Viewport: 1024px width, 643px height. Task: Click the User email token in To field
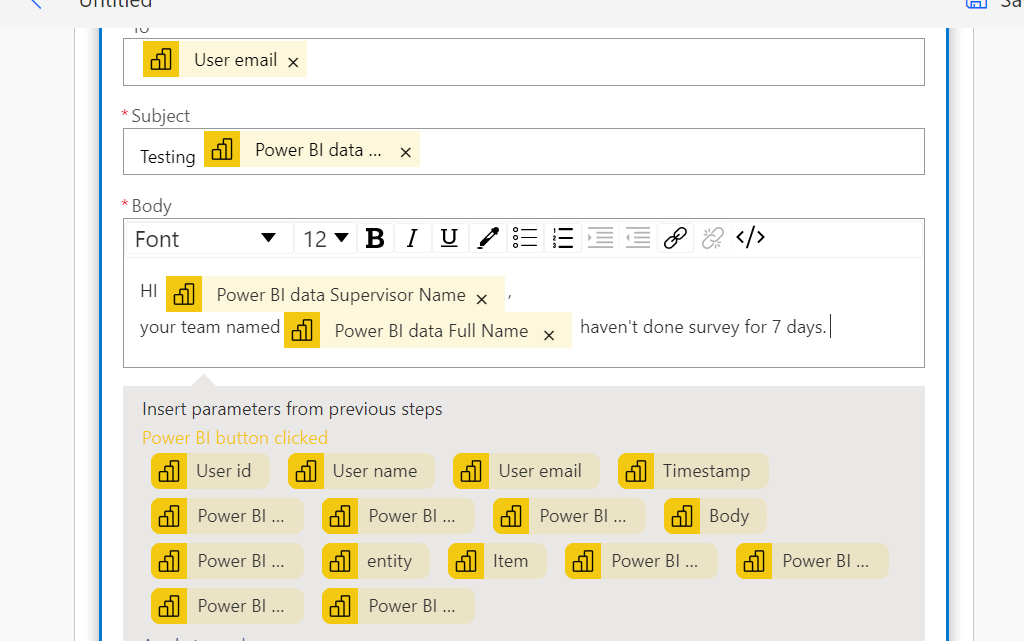(x=225, y=59)
